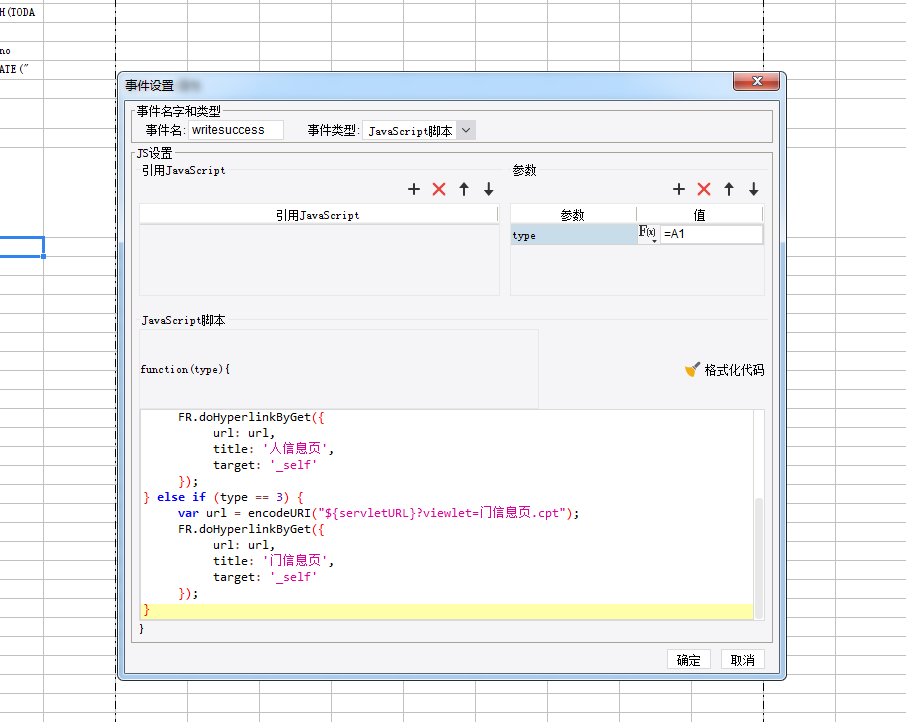The image size is (906, 722).
Task: Click the 值 column header
Action: pyautogui.click(x=700, y=215)
